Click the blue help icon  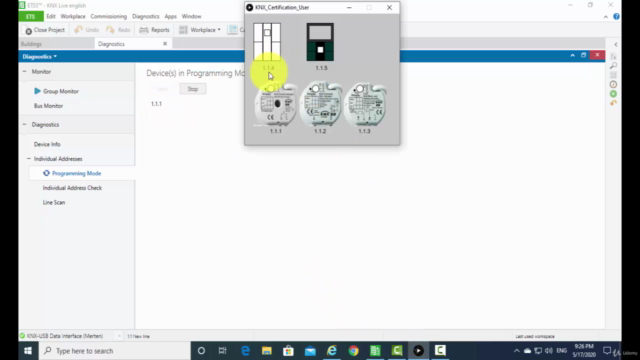(x=616, y=16)
